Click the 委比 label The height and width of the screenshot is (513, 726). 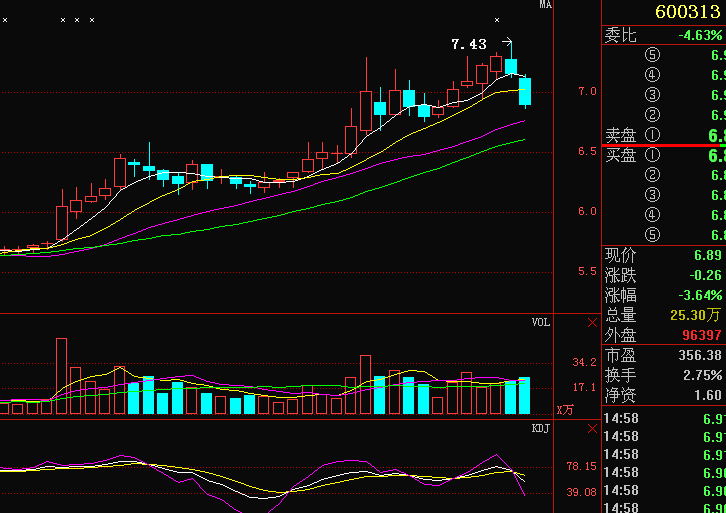620,35
